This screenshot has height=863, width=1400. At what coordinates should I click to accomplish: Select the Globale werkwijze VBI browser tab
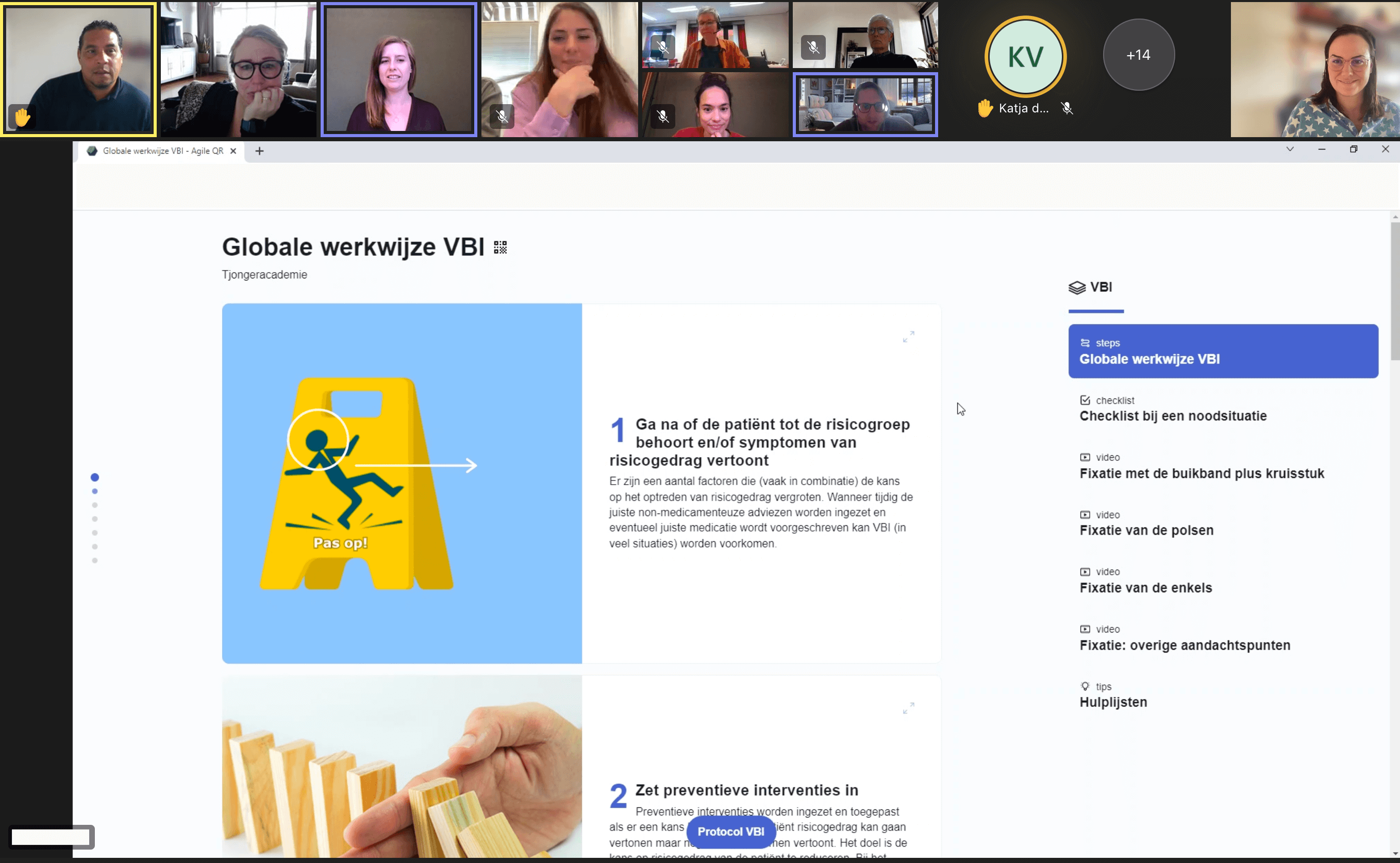click(x=163, y=151)
